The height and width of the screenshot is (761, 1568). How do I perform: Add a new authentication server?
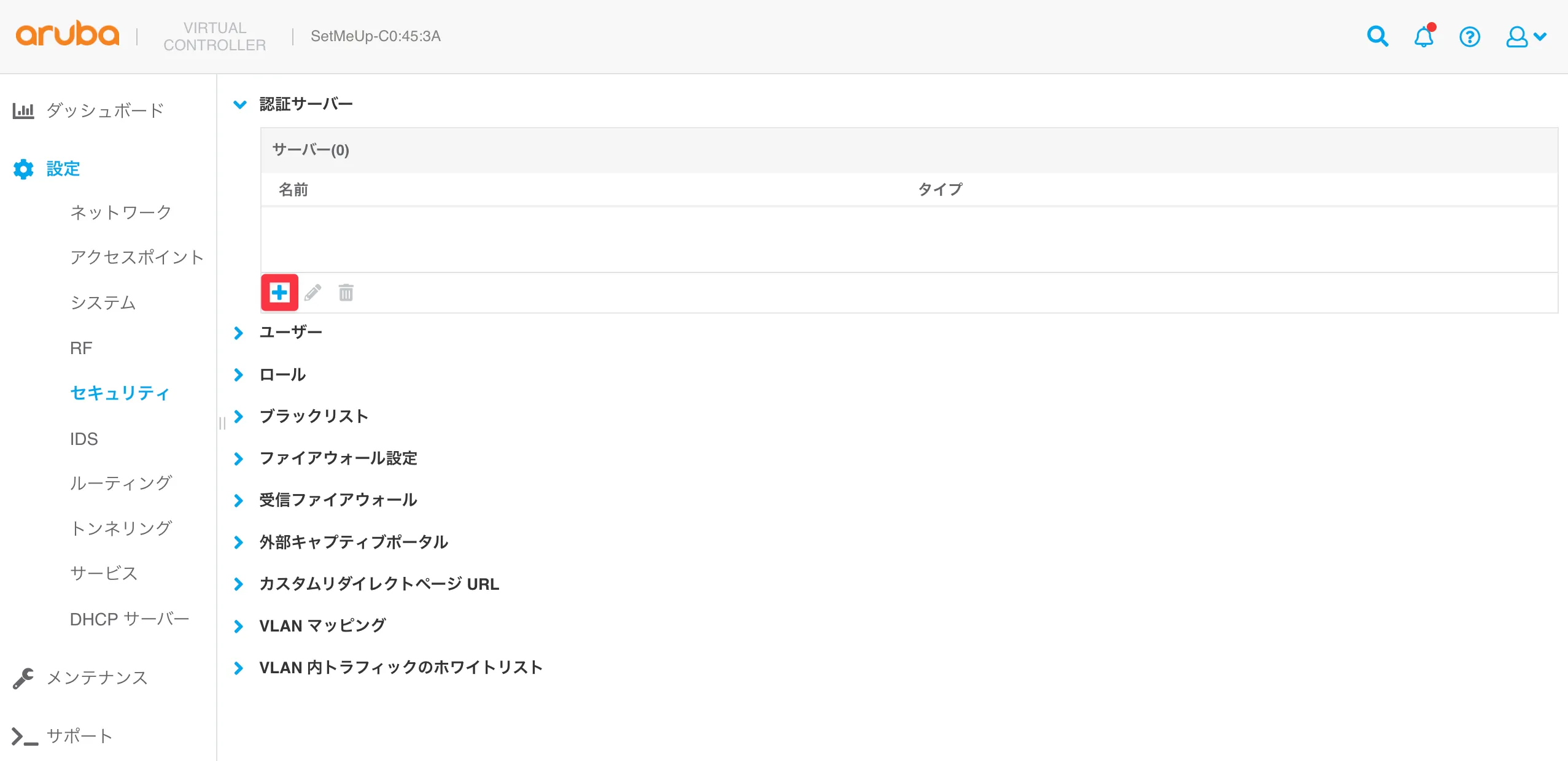point(279,293)
